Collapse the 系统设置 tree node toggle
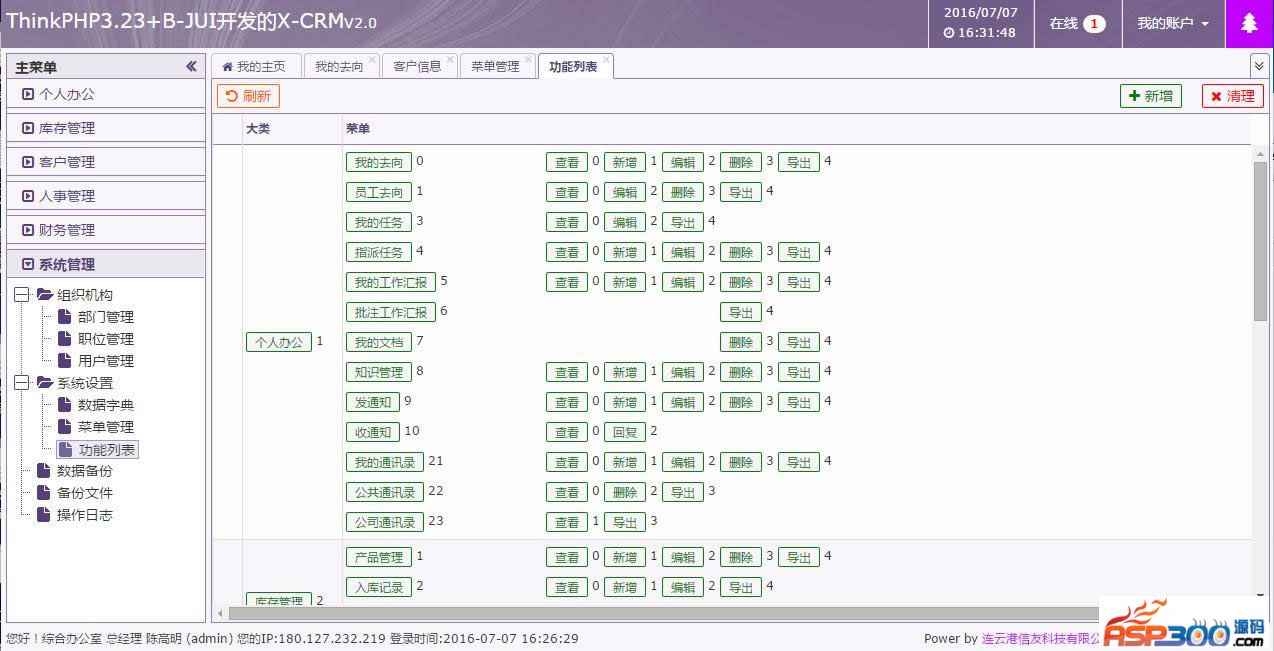Viewport: 1274px width, 651px height. [22, 383]
